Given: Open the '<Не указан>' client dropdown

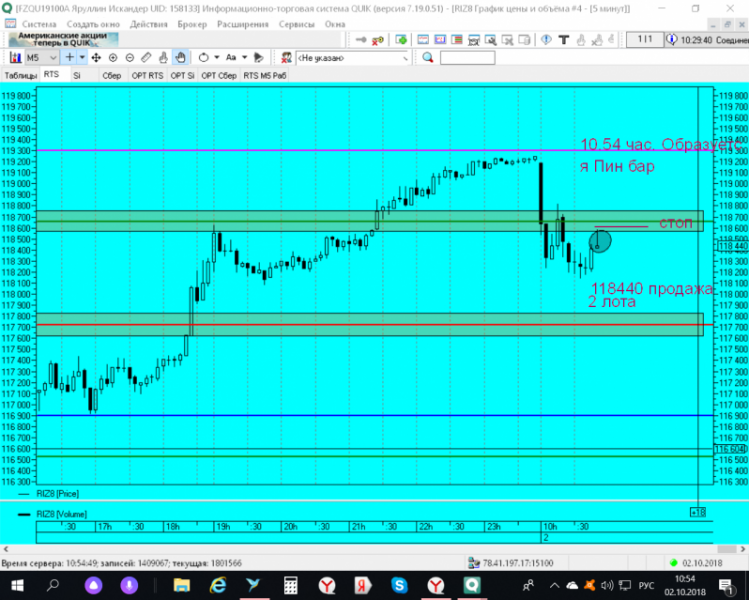Looking at the screenshot, I should pos(353,58).
